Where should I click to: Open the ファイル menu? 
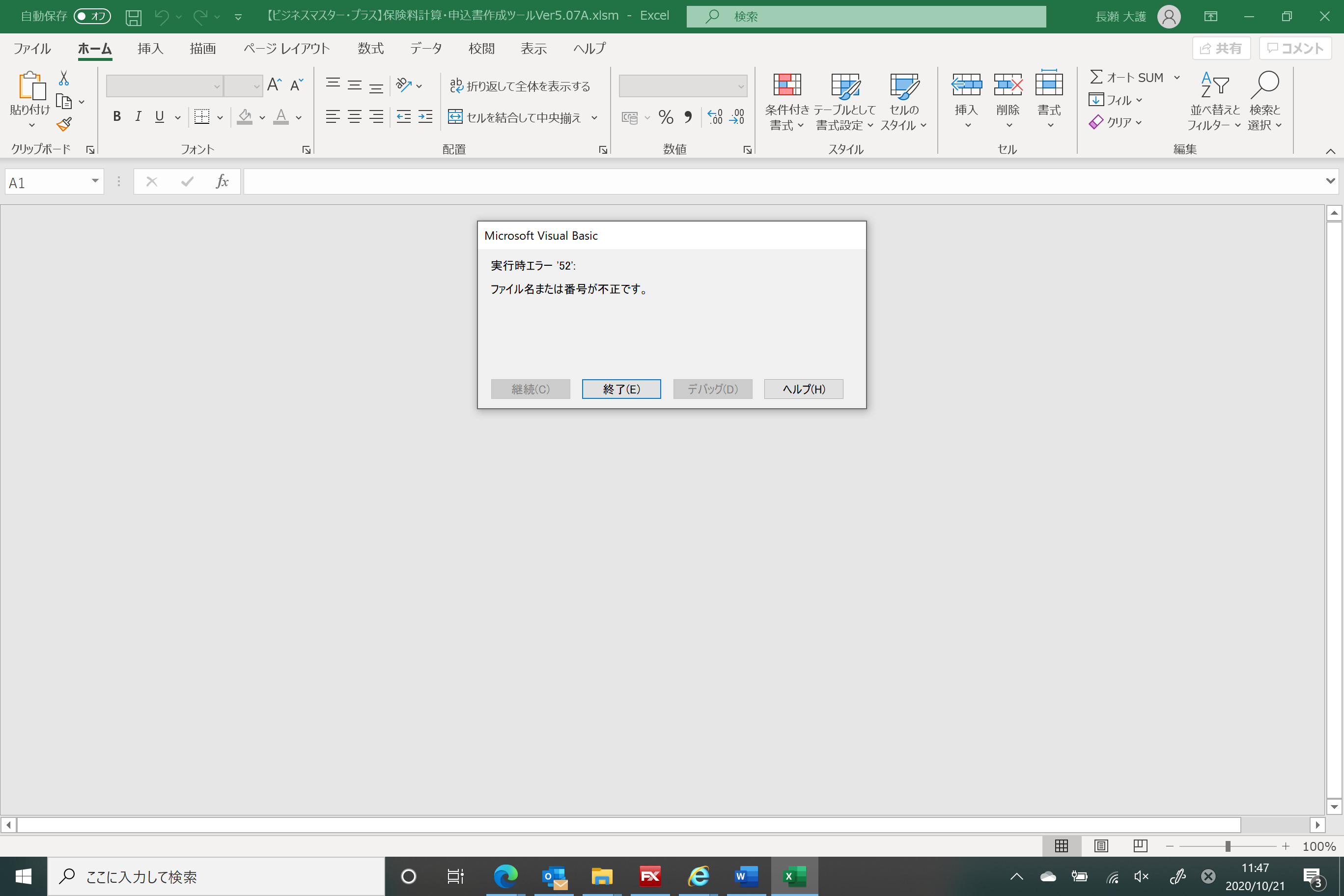(x=31, y=49)
